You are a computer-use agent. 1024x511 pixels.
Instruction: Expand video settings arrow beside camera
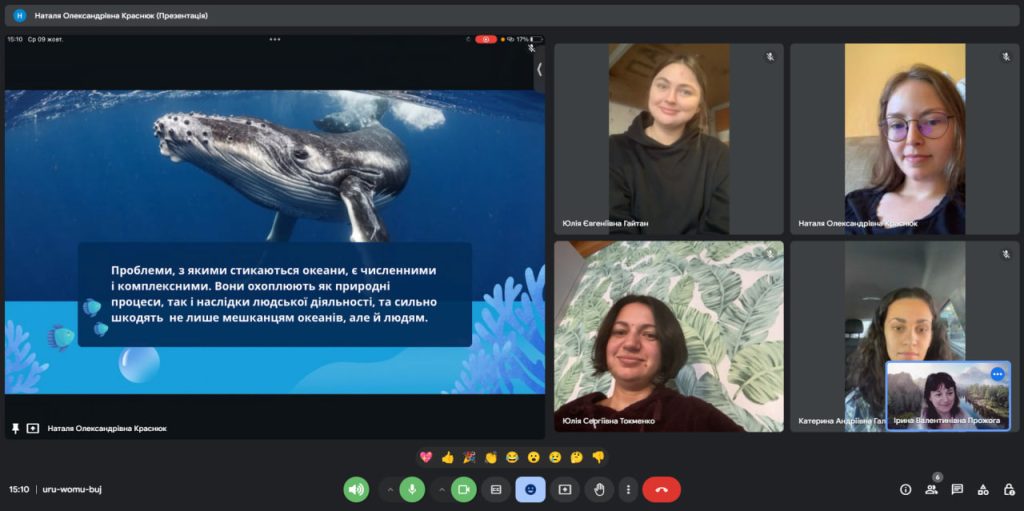click(441, 489)
